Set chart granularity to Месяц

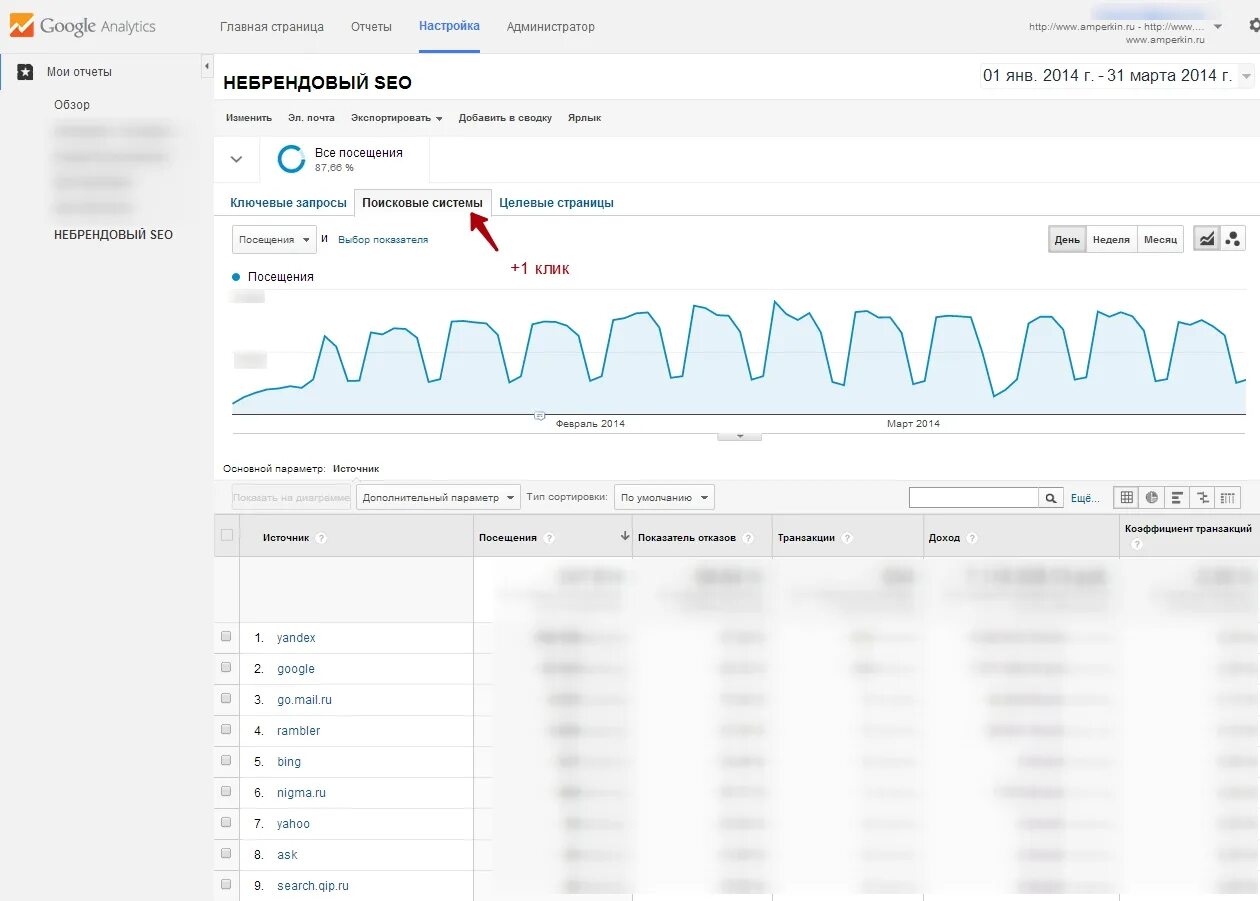pyautogui.click(x=1160, y=240)
